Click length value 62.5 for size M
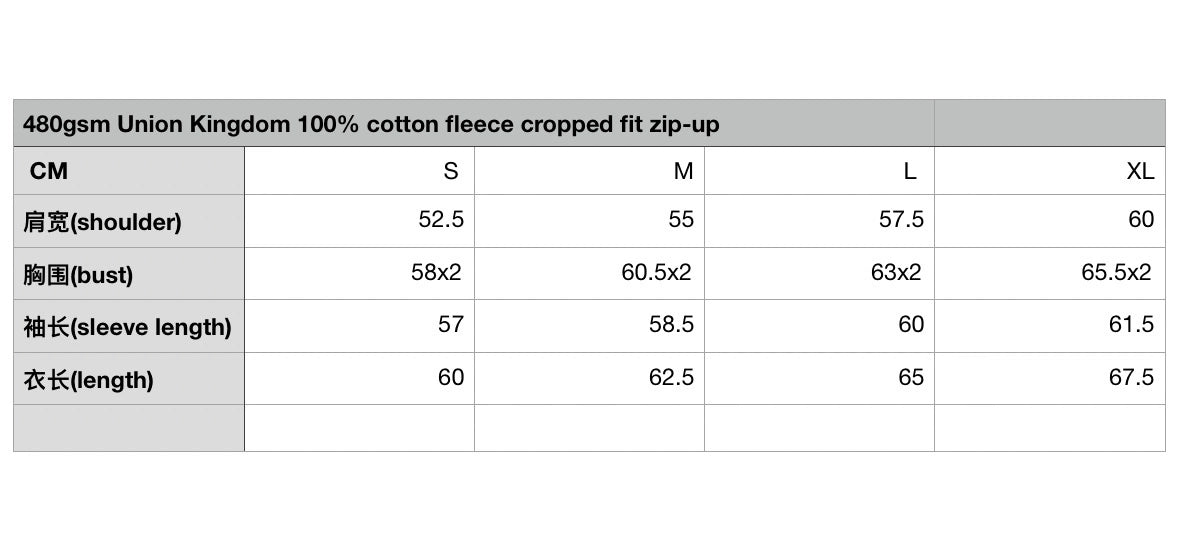The width and height of the screenshot is (1179, 556). tap(671, 377)
